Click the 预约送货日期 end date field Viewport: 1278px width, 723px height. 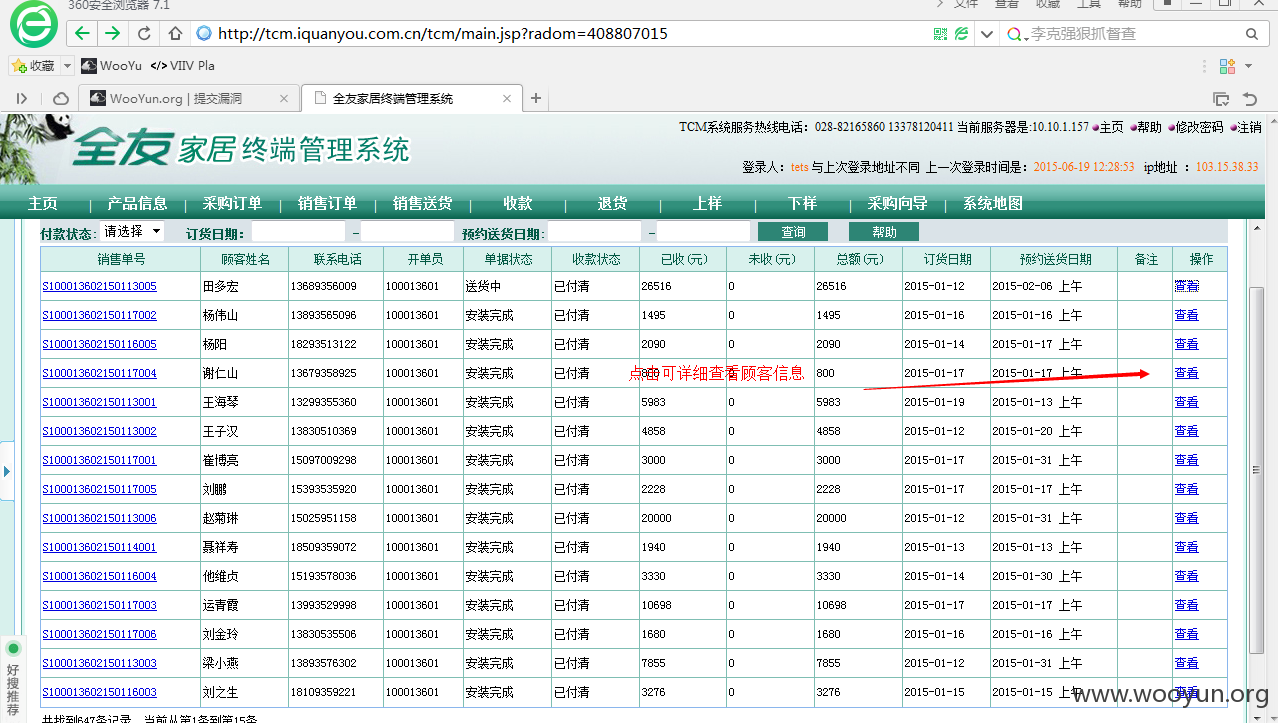click(x=703, y=232)
